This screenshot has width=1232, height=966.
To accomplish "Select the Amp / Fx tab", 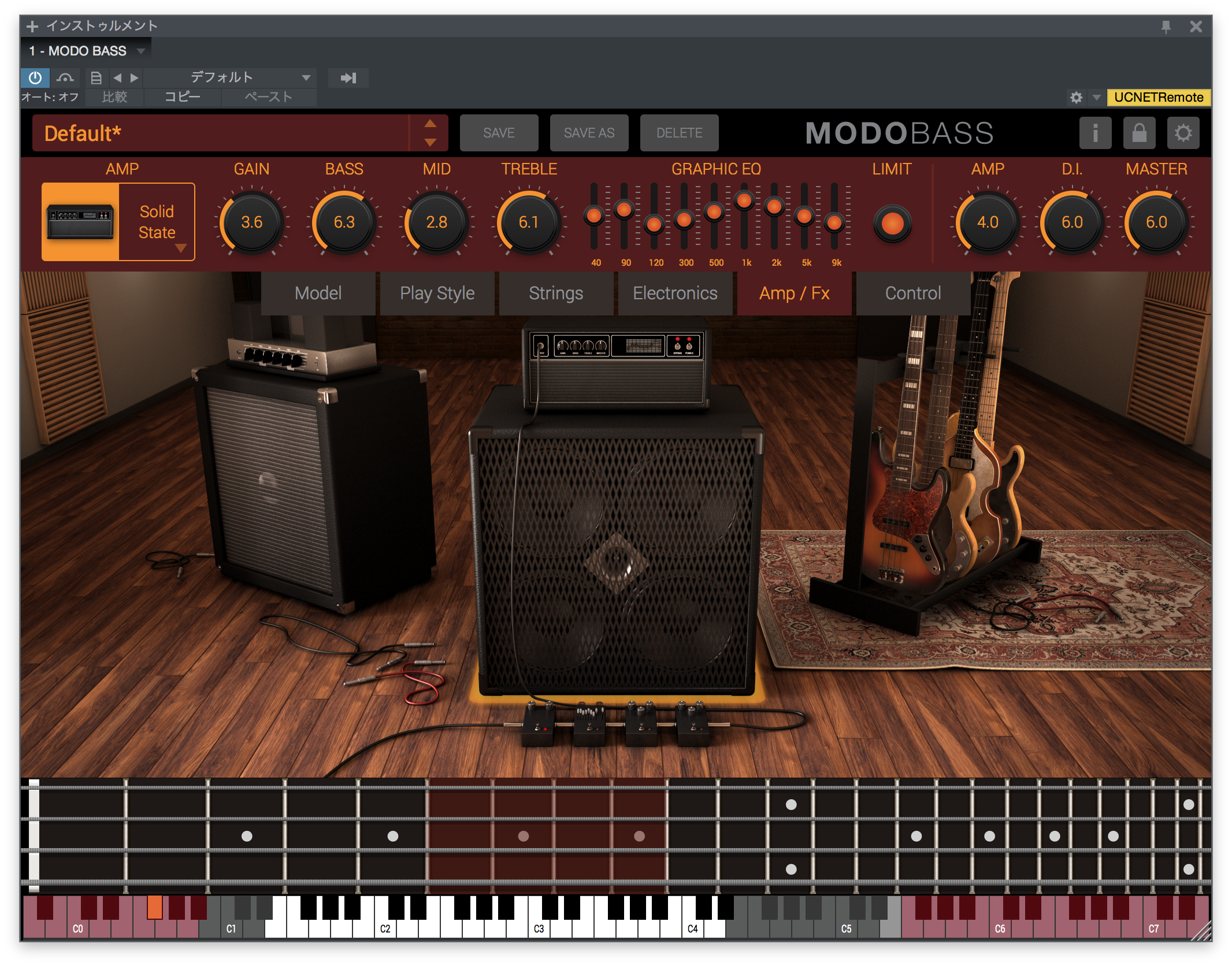I will click(x=794, y=293).
